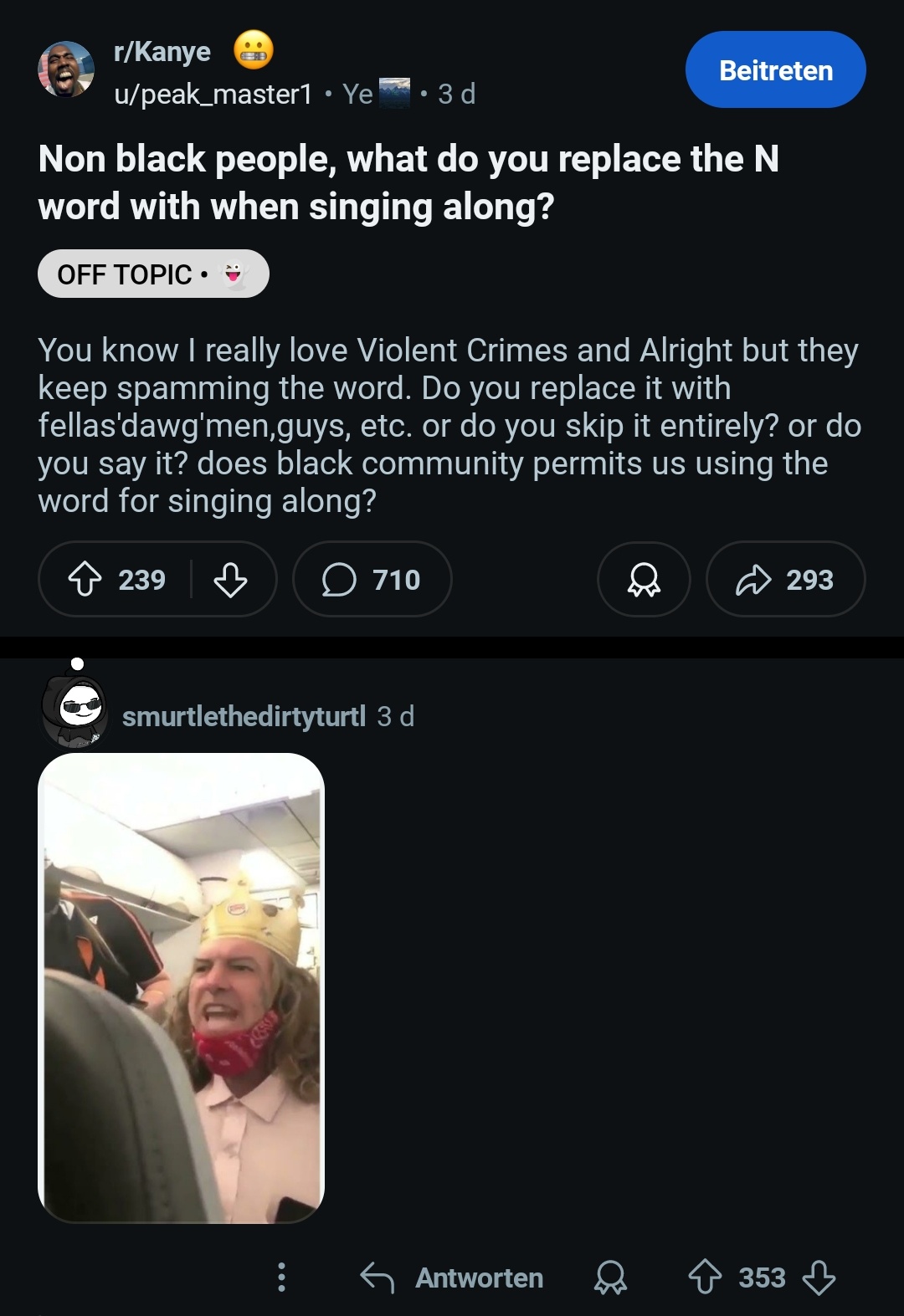Give an award to the post
Viewport: 904px width, 1316px height.
coord(643,579)
